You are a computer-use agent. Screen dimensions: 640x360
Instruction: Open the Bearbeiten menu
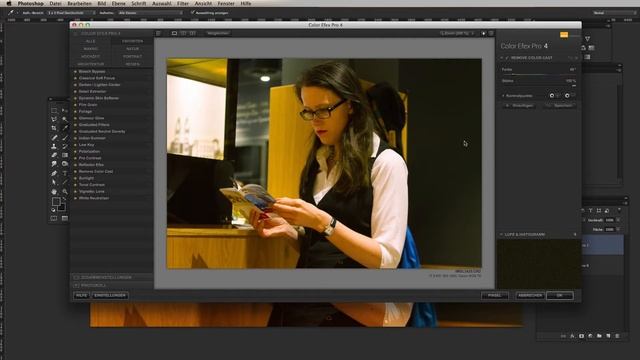point(79,3)
